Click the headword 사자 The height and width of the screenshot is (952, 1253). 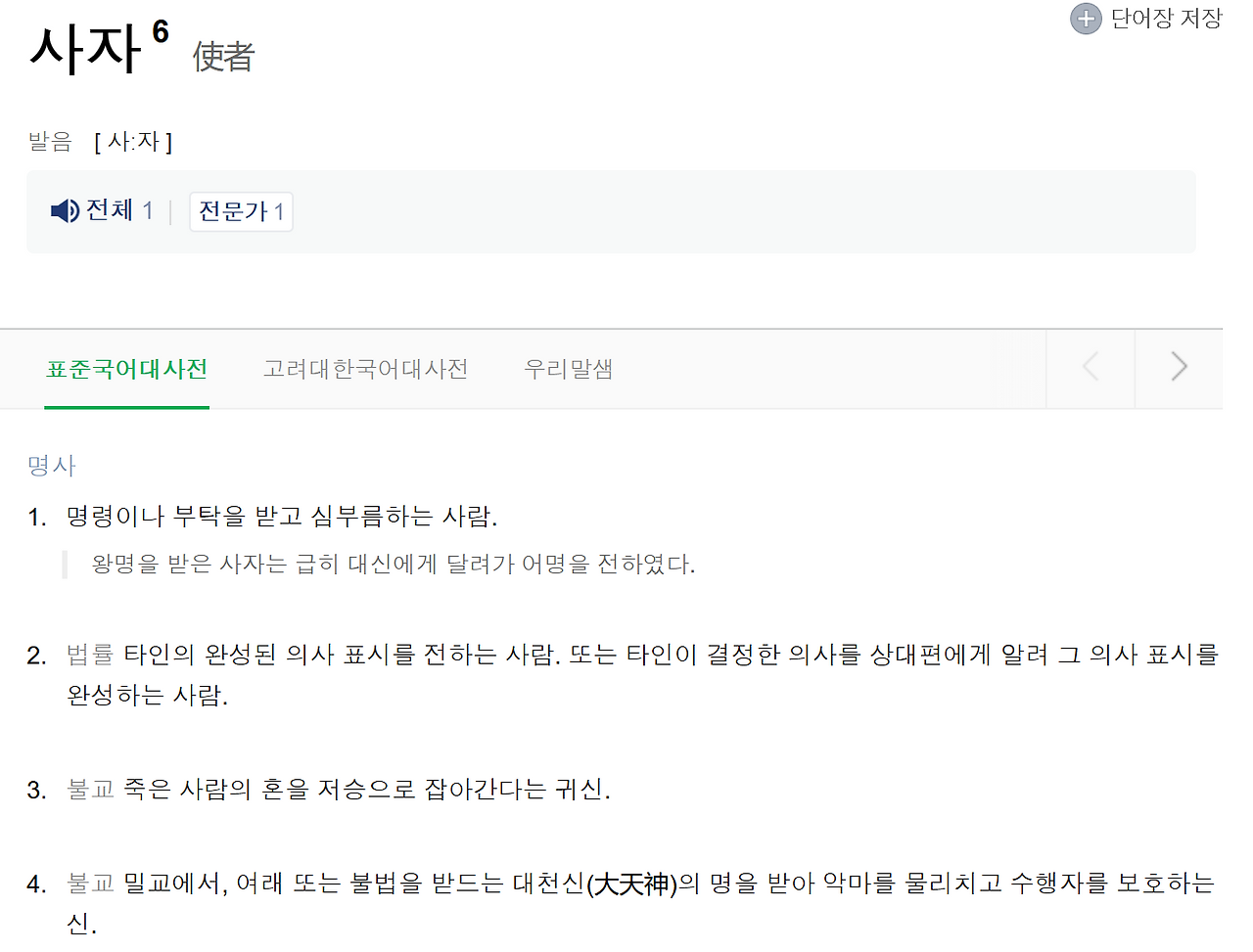(81, 49)
